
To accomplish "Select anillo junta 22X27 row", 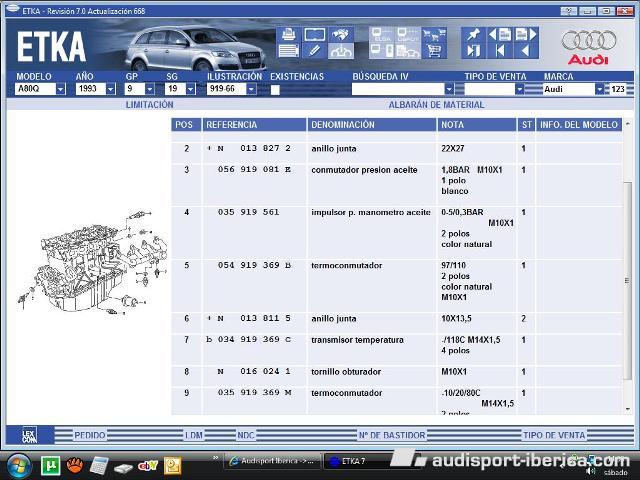I will [x=397, y=153].
